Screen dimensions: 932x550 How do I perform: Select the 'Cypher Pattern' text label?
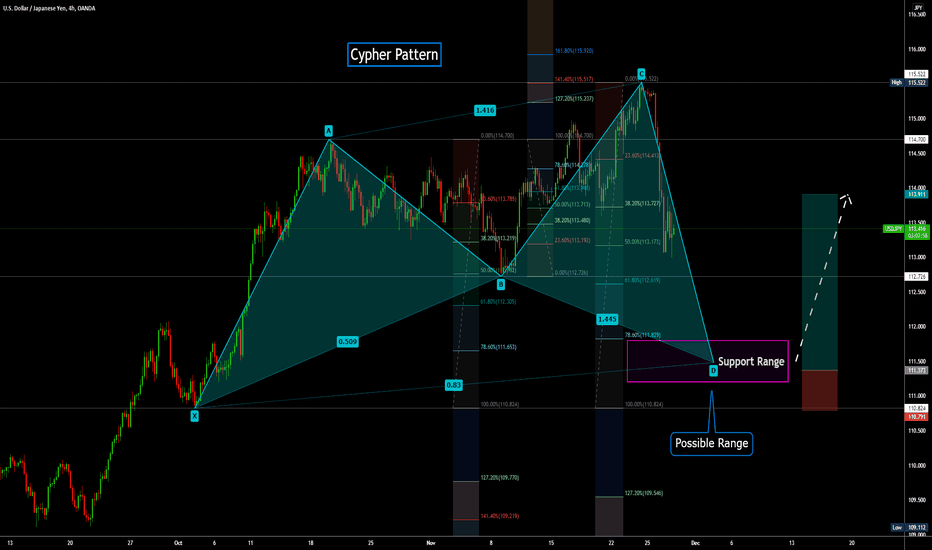tap(394, 55)
